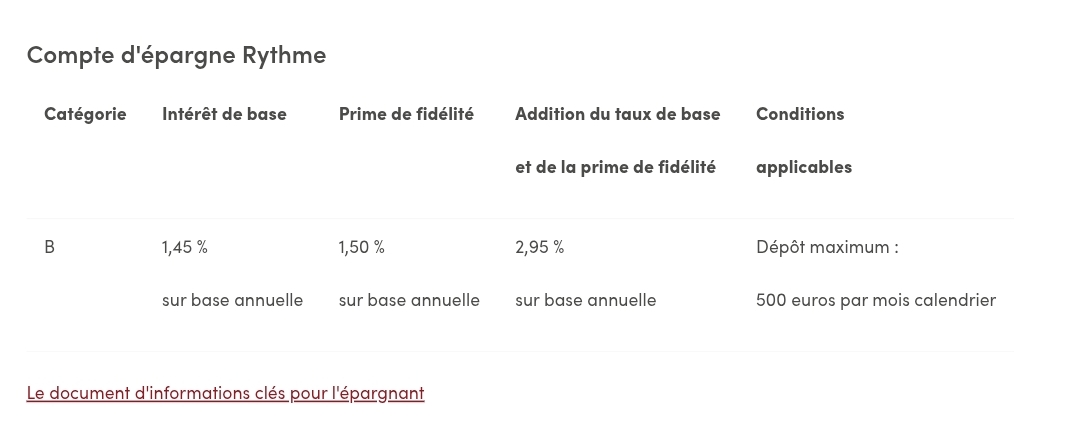Click the Conditions applicables header
The width and height of the screenshot is (1080, 440).
(804, 140)
